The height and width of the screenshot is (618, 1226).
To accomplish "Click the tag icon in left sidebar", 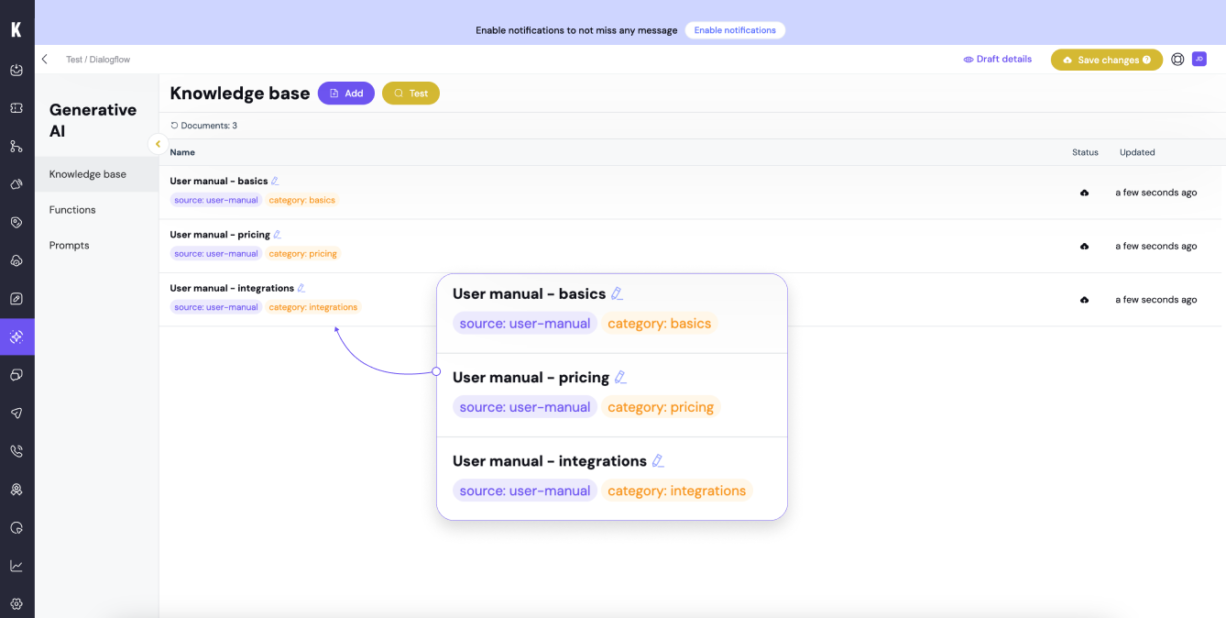I will click(16, 222).
